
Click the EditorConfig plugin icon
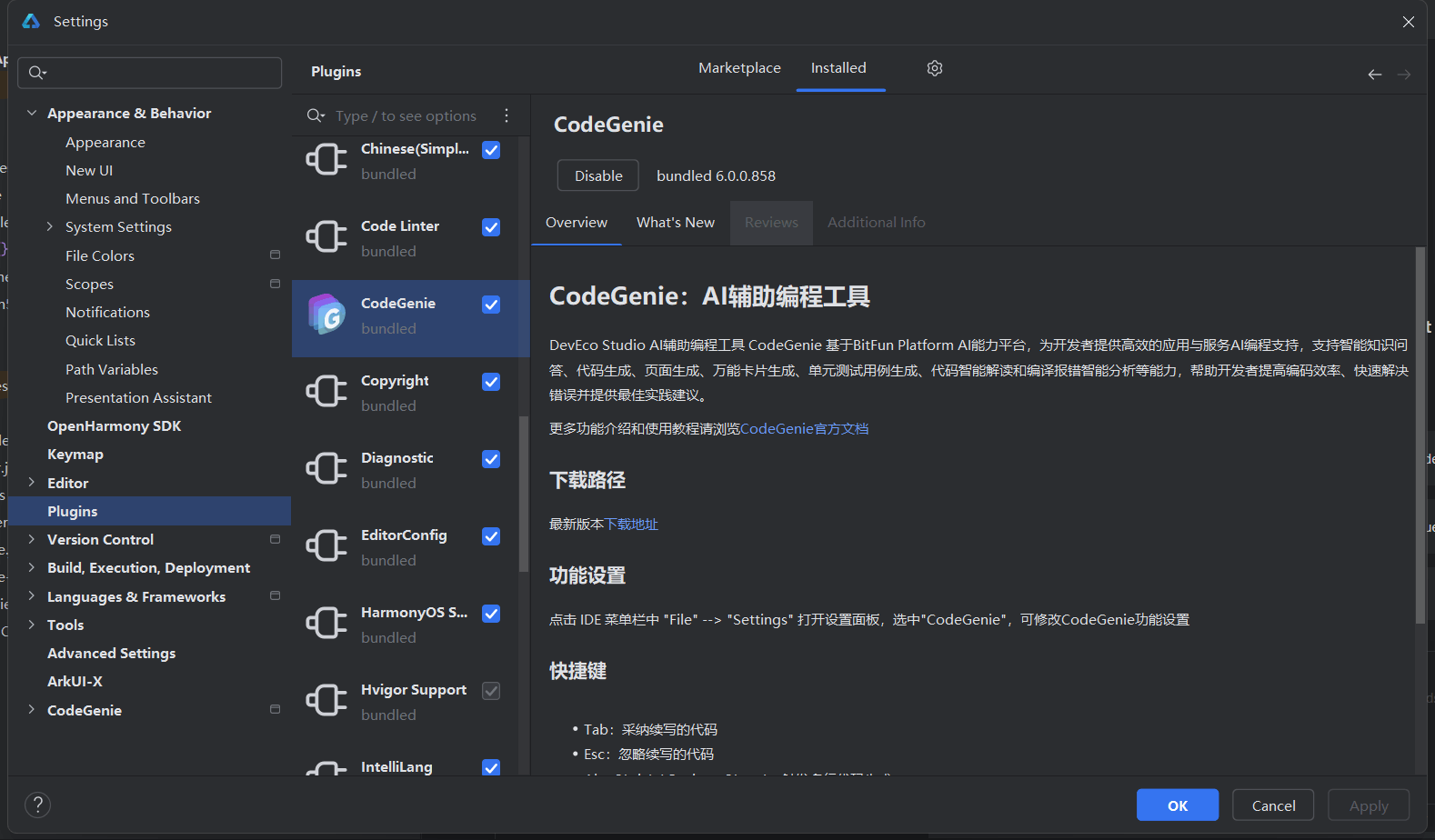(x=326, y=546)
